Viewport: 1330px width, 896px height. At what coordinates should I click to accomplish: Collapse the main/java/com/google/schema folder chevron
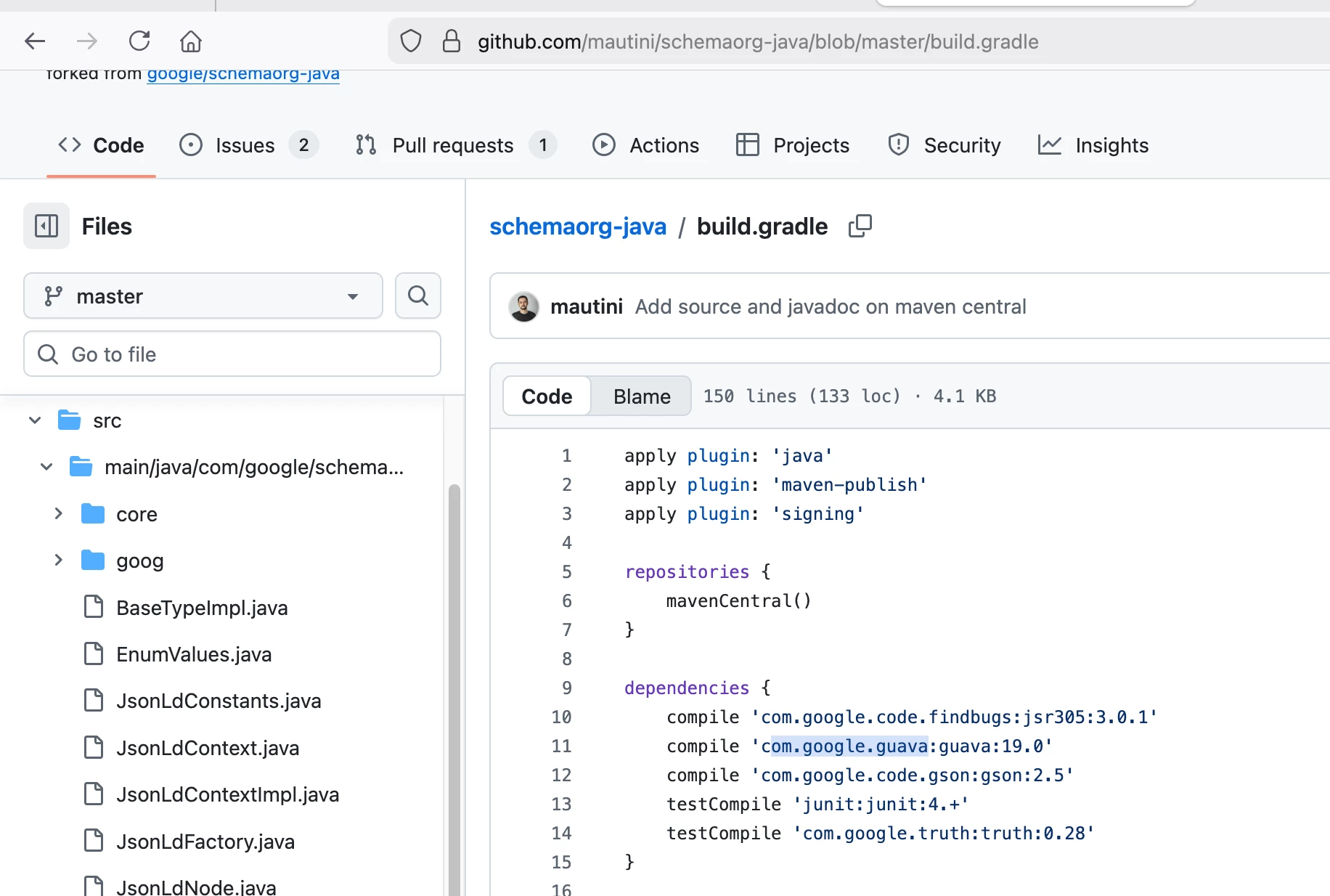pyautogui.click(x=46, y=467)
